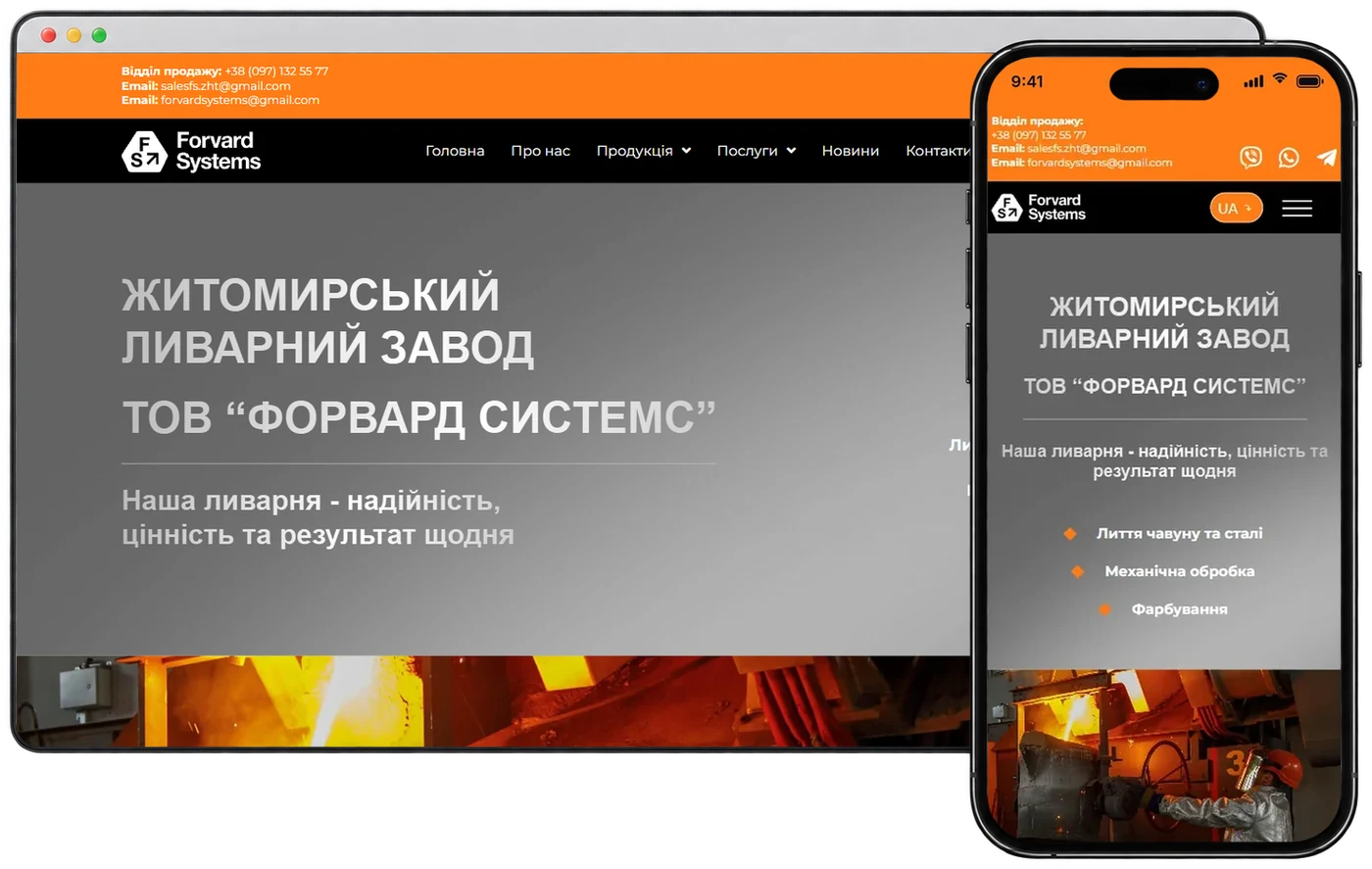Click the desktop slogan Наша ливарня - надійність

tap(318, 517)
